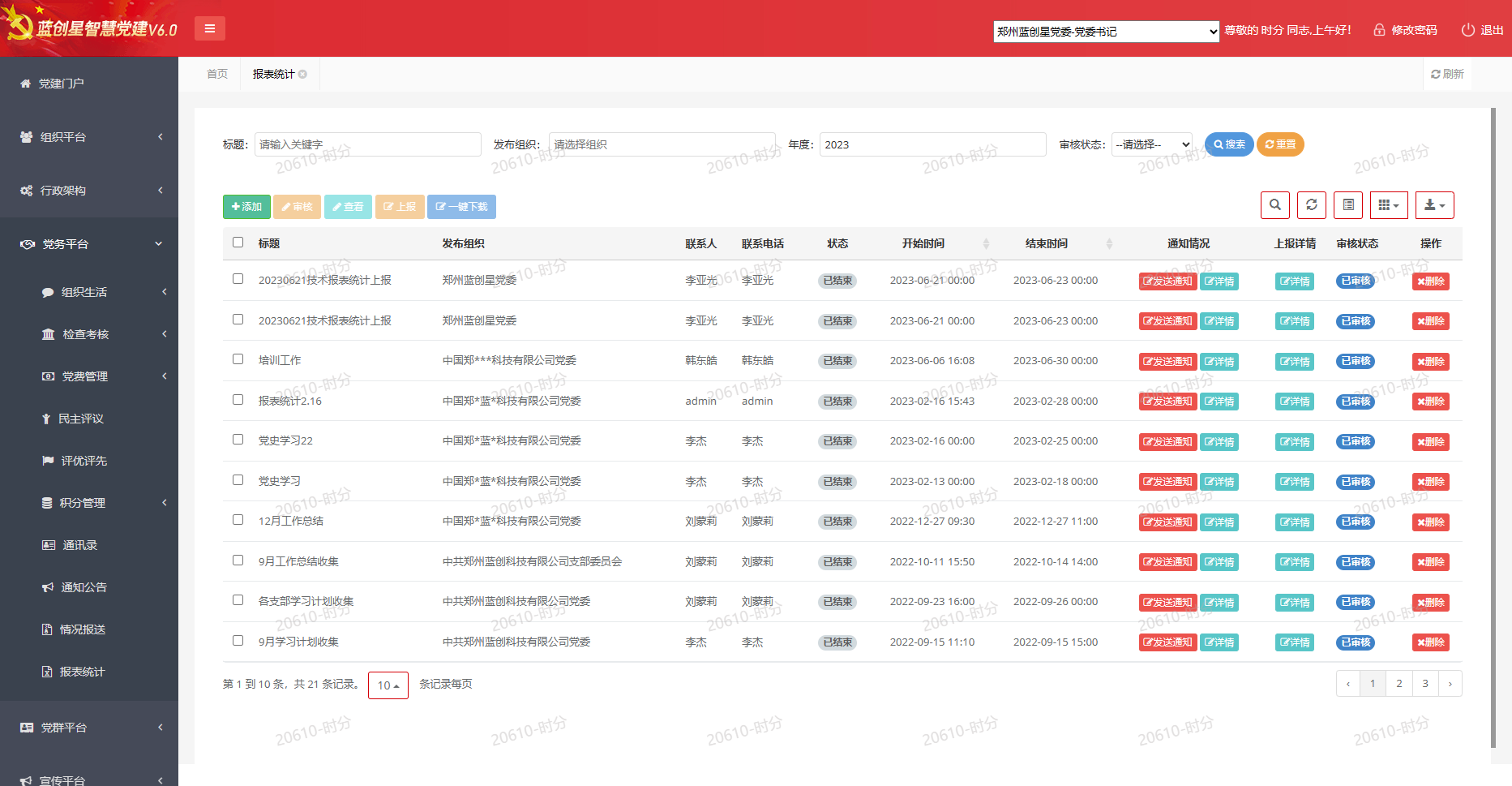Open the 郑州蓝创星党委-党委书记 role dropdown
This screenshot has height=786, width=1512.
click(x=1106, y=32)
